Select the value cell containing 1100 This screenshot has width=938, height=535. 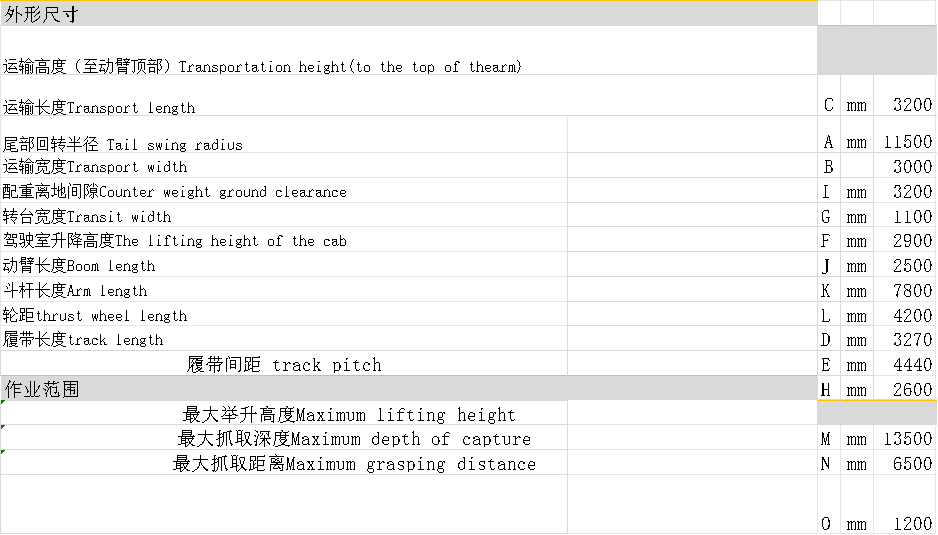point(906,216)
